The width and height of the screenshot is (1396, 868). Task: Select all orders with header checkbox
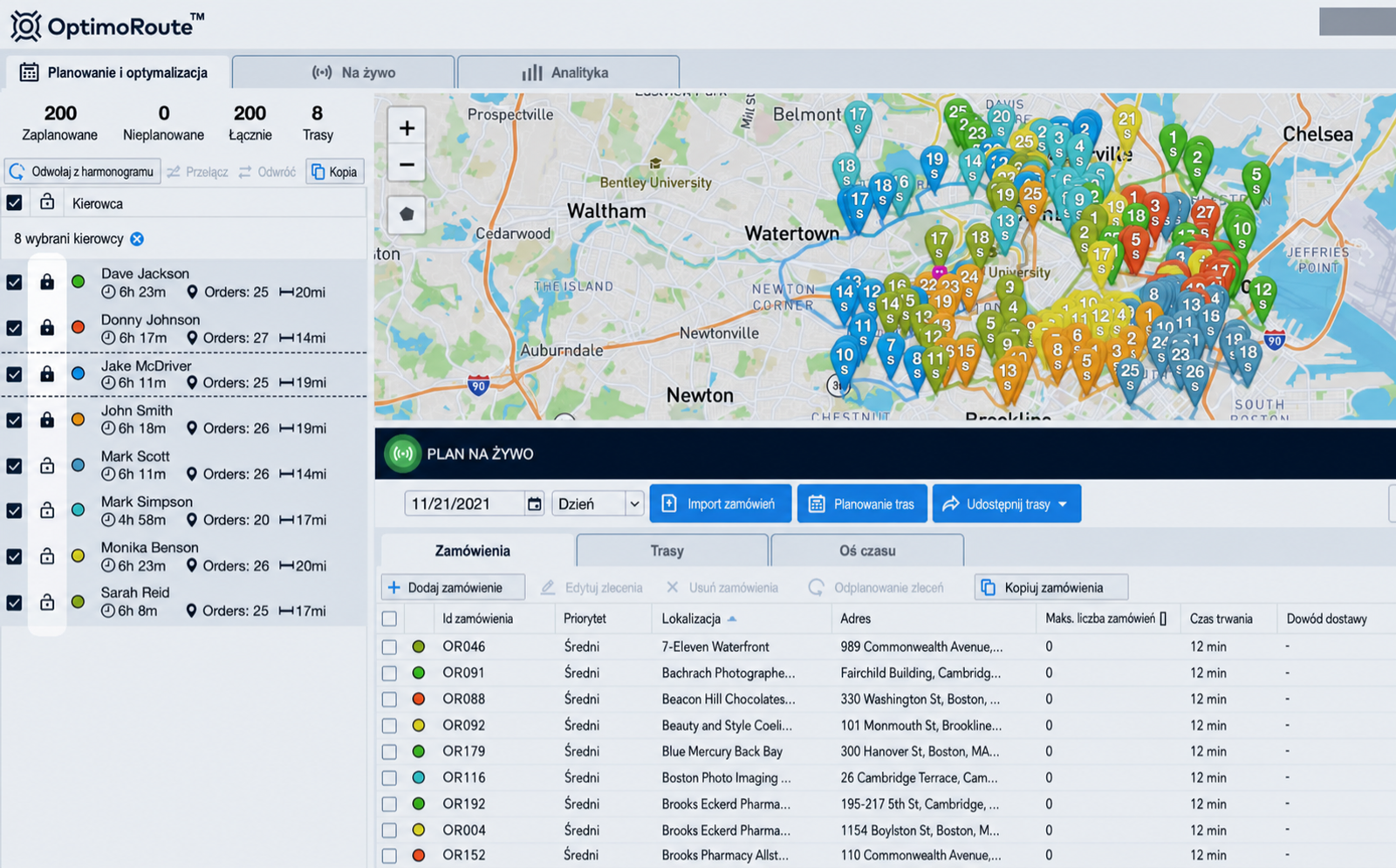point(389,619)
